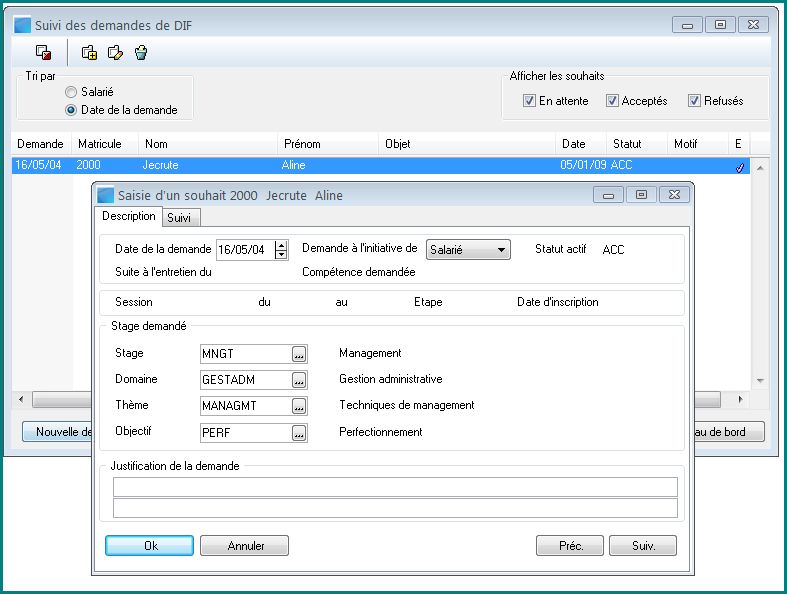This screenshot has width=787, height=594.
Task: Click the close-window toolbar icon with red square
Action: [x=43, y=53]
